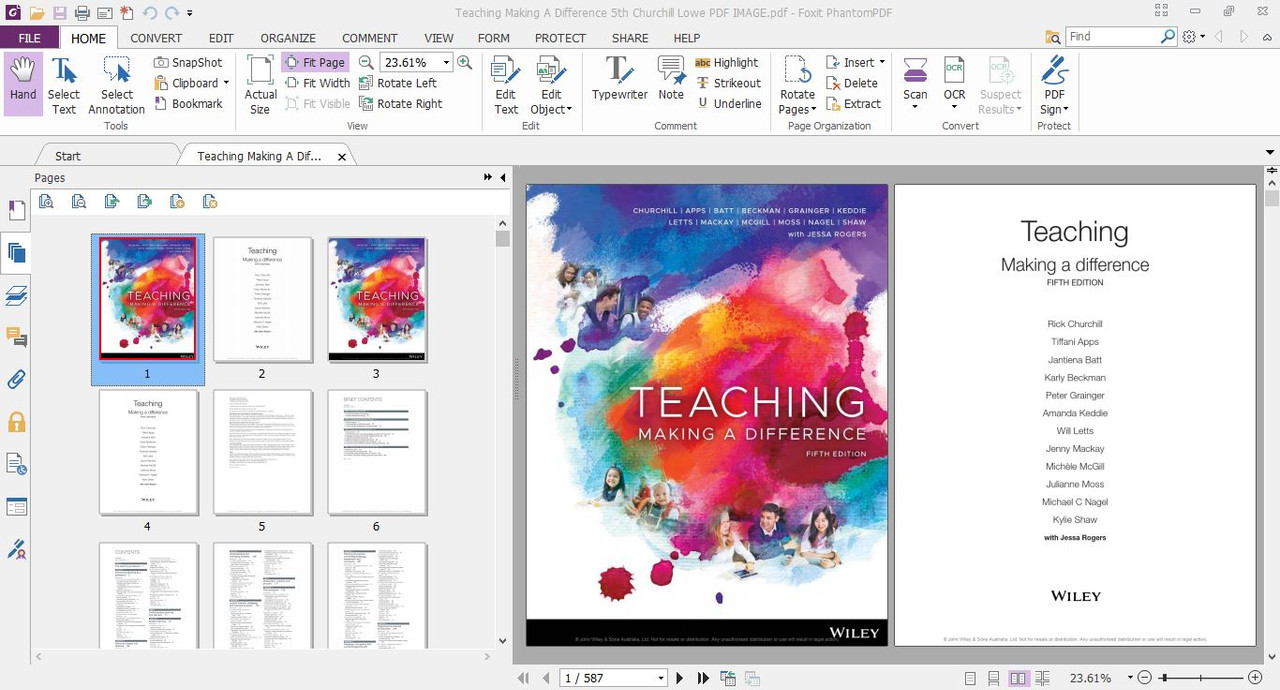Activate the Select Text tool
1280x690 pixels.
[x=64, y=84]
